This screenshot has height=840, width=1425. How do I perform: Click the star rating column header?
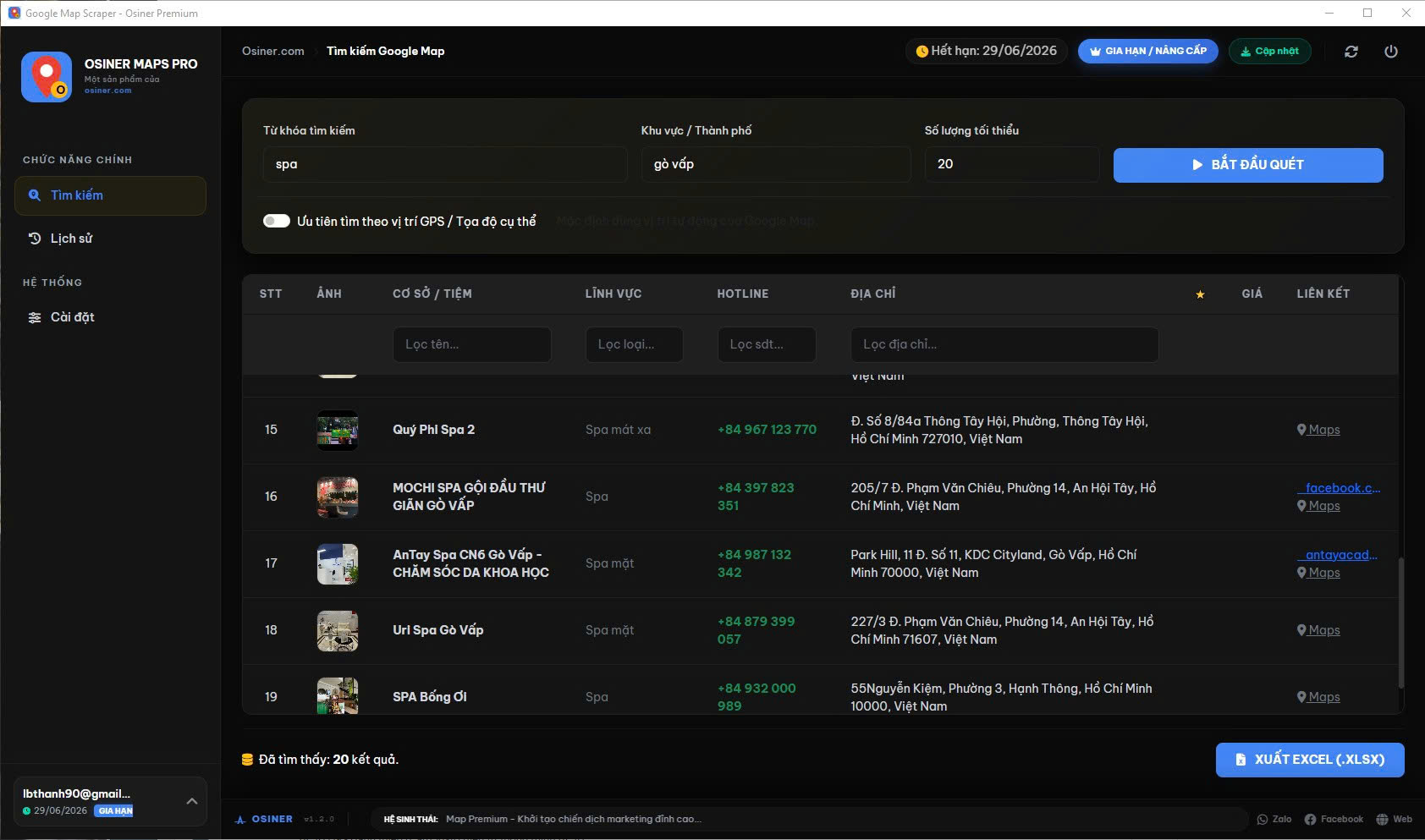(1200, 294)
